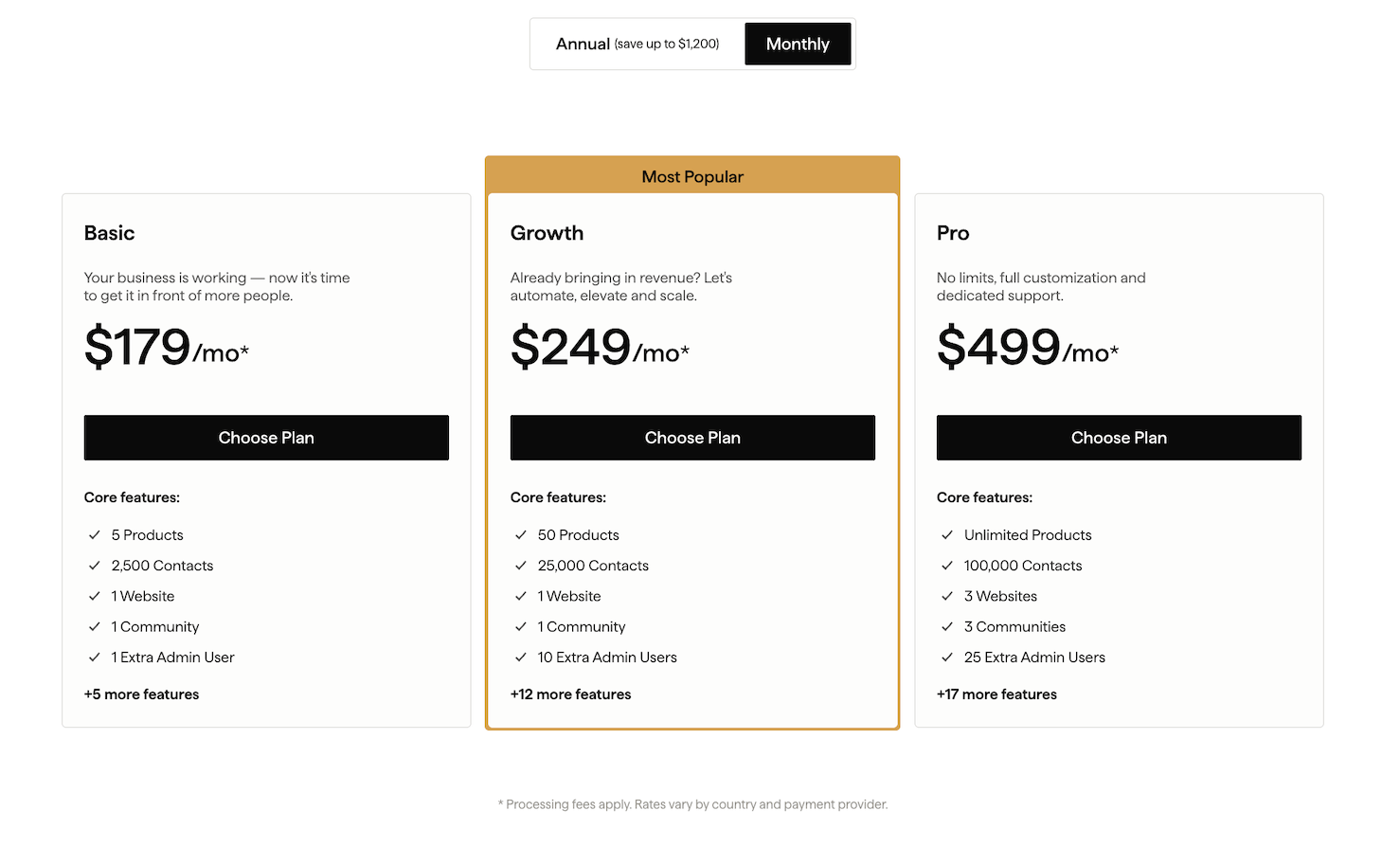The height and width of the screenshot is (847, 1400).
Task: Expand +5 more features in Basic
Action: 142,694
